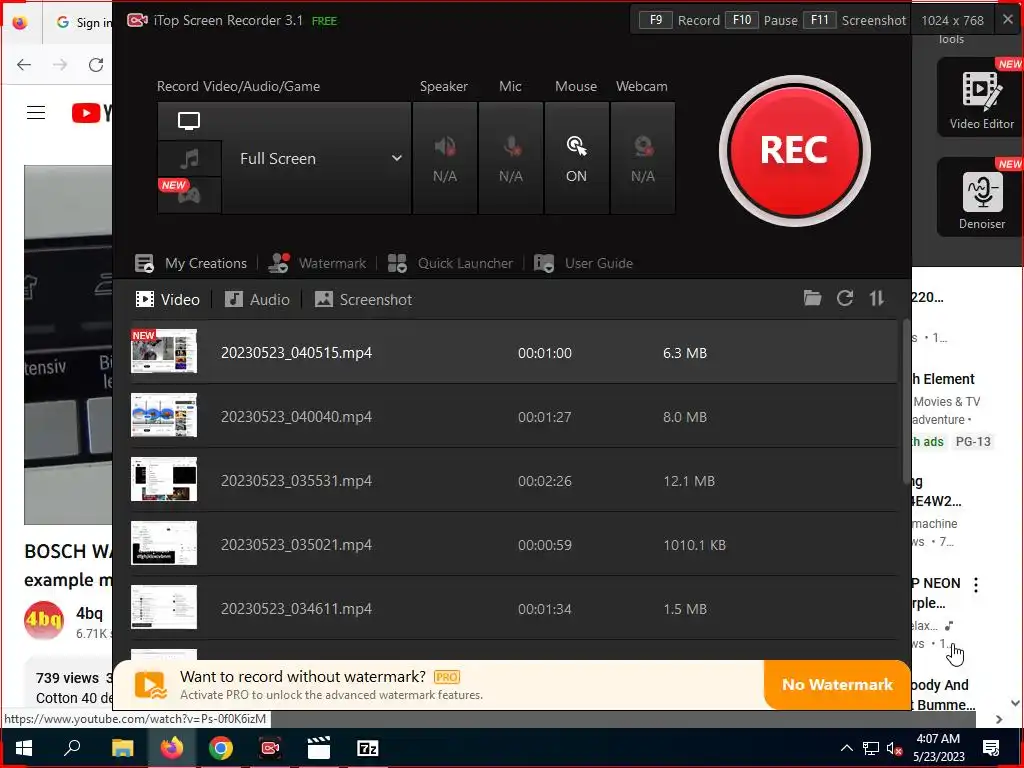1024x768 pixels.
Task: Switch to iTop Screen Recorder taskbar icon
Action: click(x=270, y=748)
